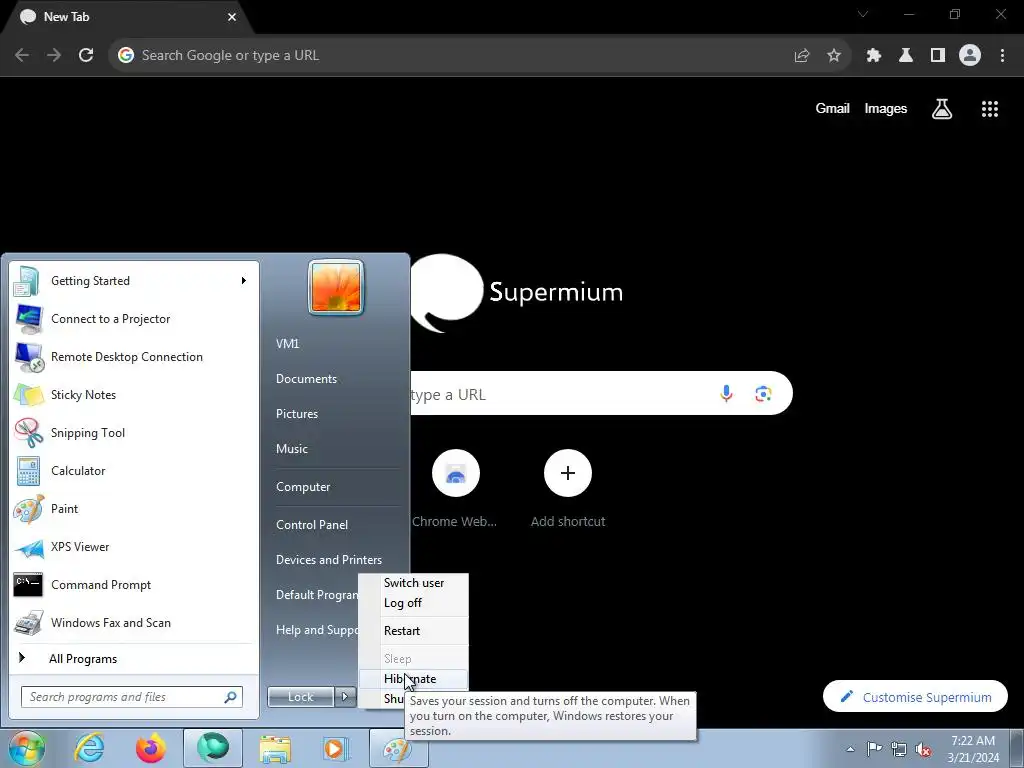The width and height of the screenshot is (1024, 768).
Task: Click the muted volume tray icon
Action: point(923,749)
